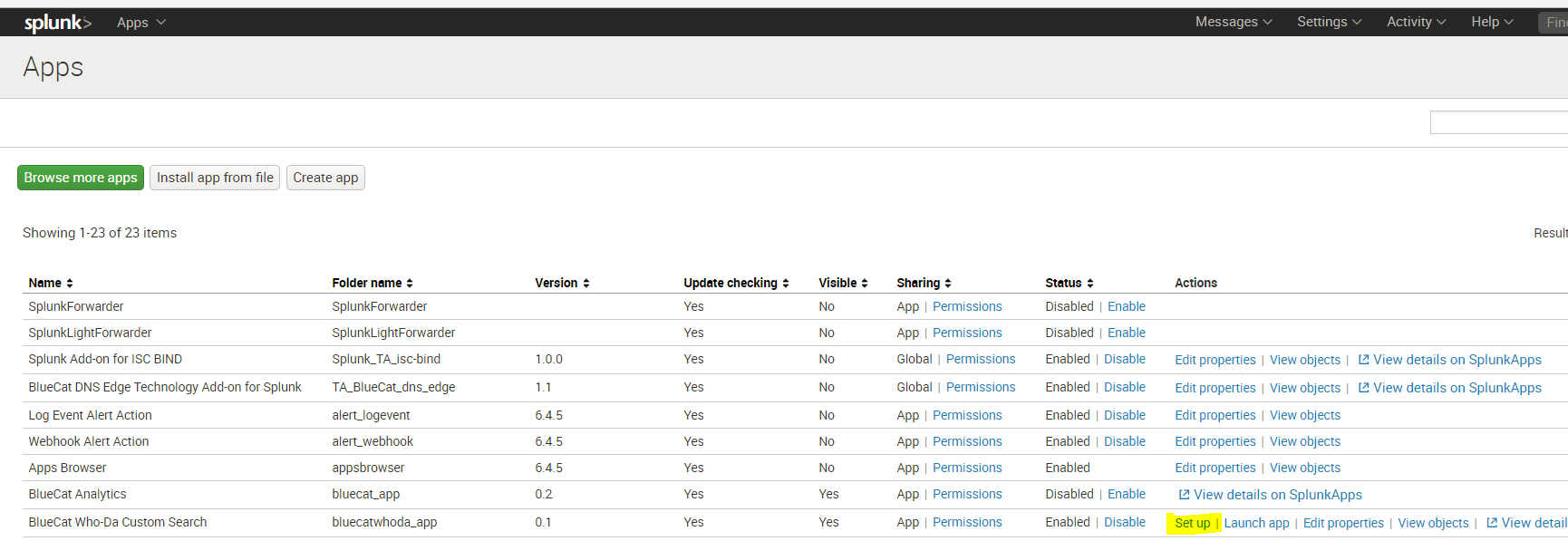This screenshot has height=541, width=1568.
Task: Edit properties of Splunk Add-on for ISC BIND
Action: pos(1215,360)
